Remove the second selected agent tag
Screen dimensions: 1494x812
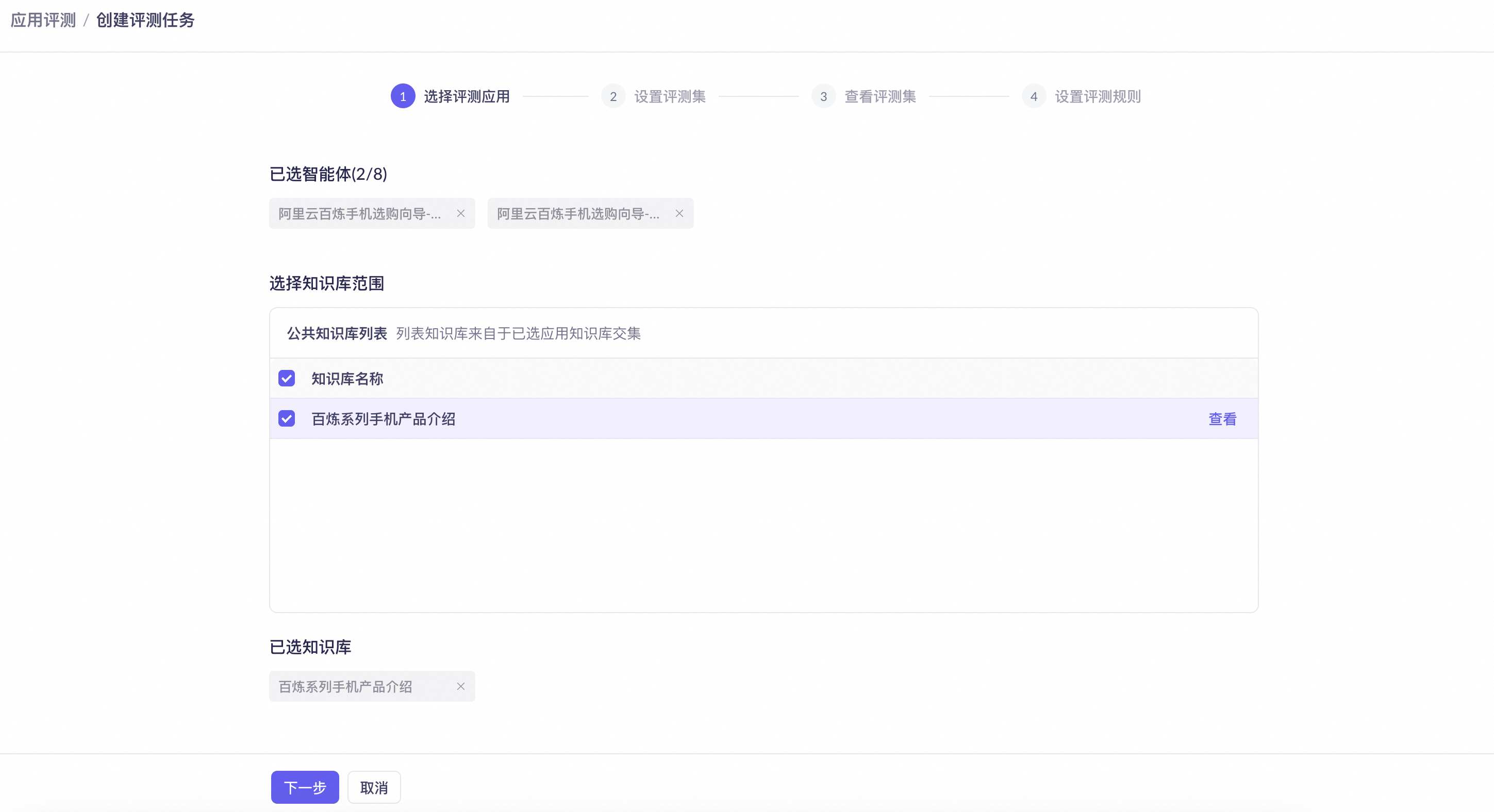tap(679, 213)
